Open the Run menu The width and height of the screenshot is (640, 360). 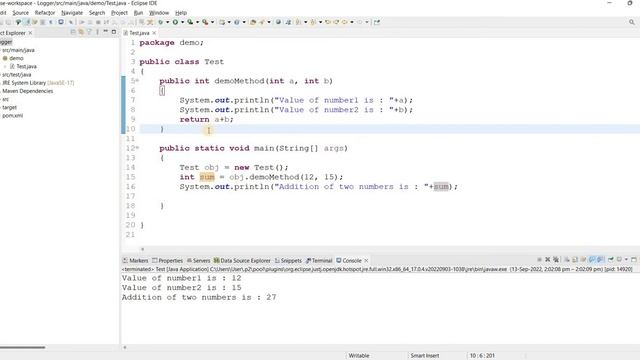pyautogui.click(x=138, y=13)
